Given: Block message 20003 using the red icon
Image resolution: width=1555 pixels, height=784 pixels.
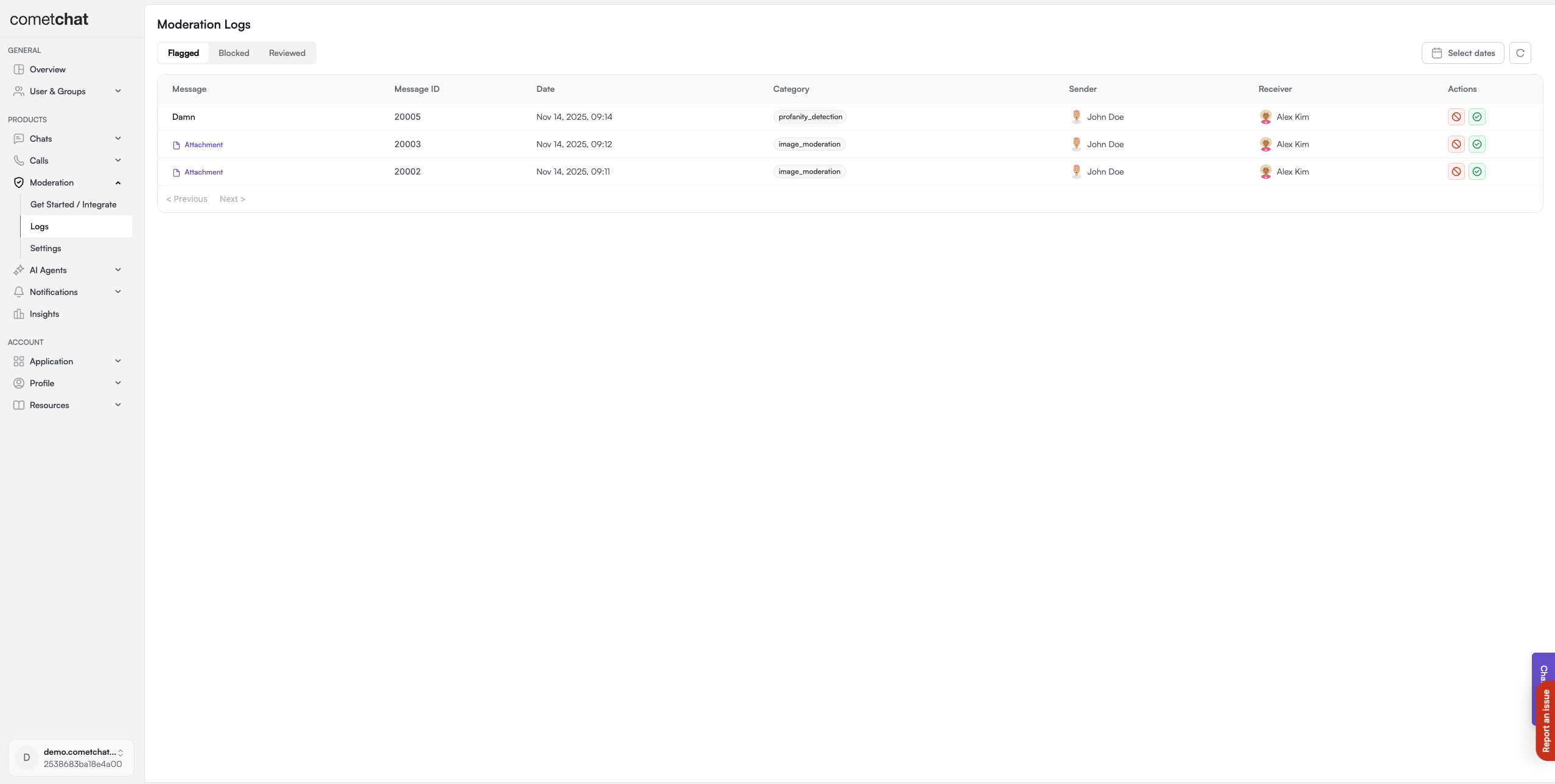Looking at the screenshot, I should pyautogui.click(x=1456, y=144).
